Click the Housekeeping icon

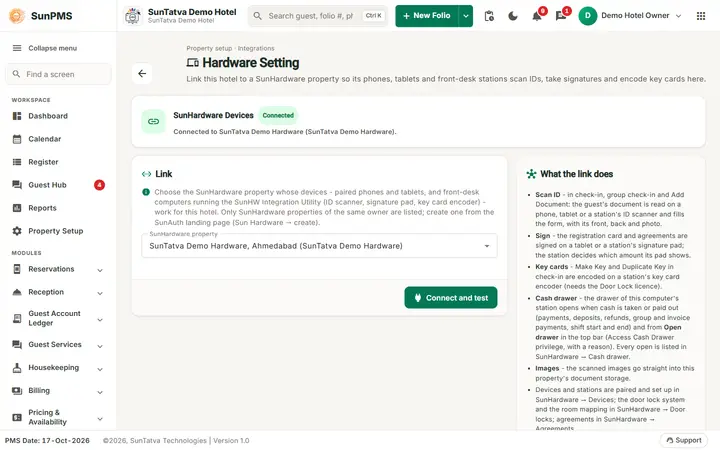coord(17,367)
